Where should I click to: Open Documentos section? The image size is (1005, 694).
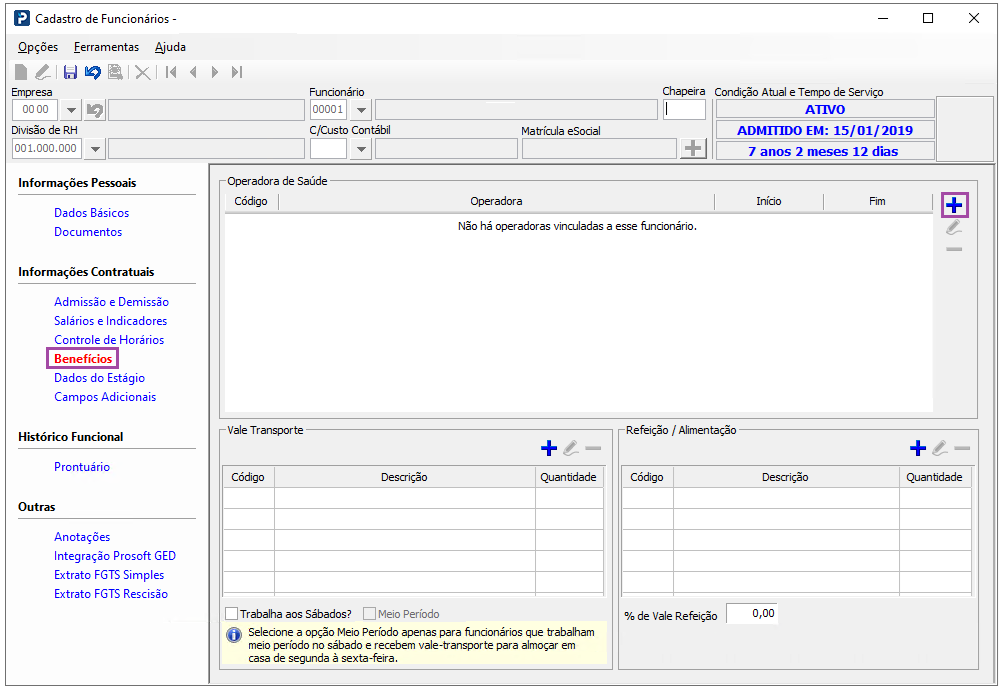tap(88, 232)
